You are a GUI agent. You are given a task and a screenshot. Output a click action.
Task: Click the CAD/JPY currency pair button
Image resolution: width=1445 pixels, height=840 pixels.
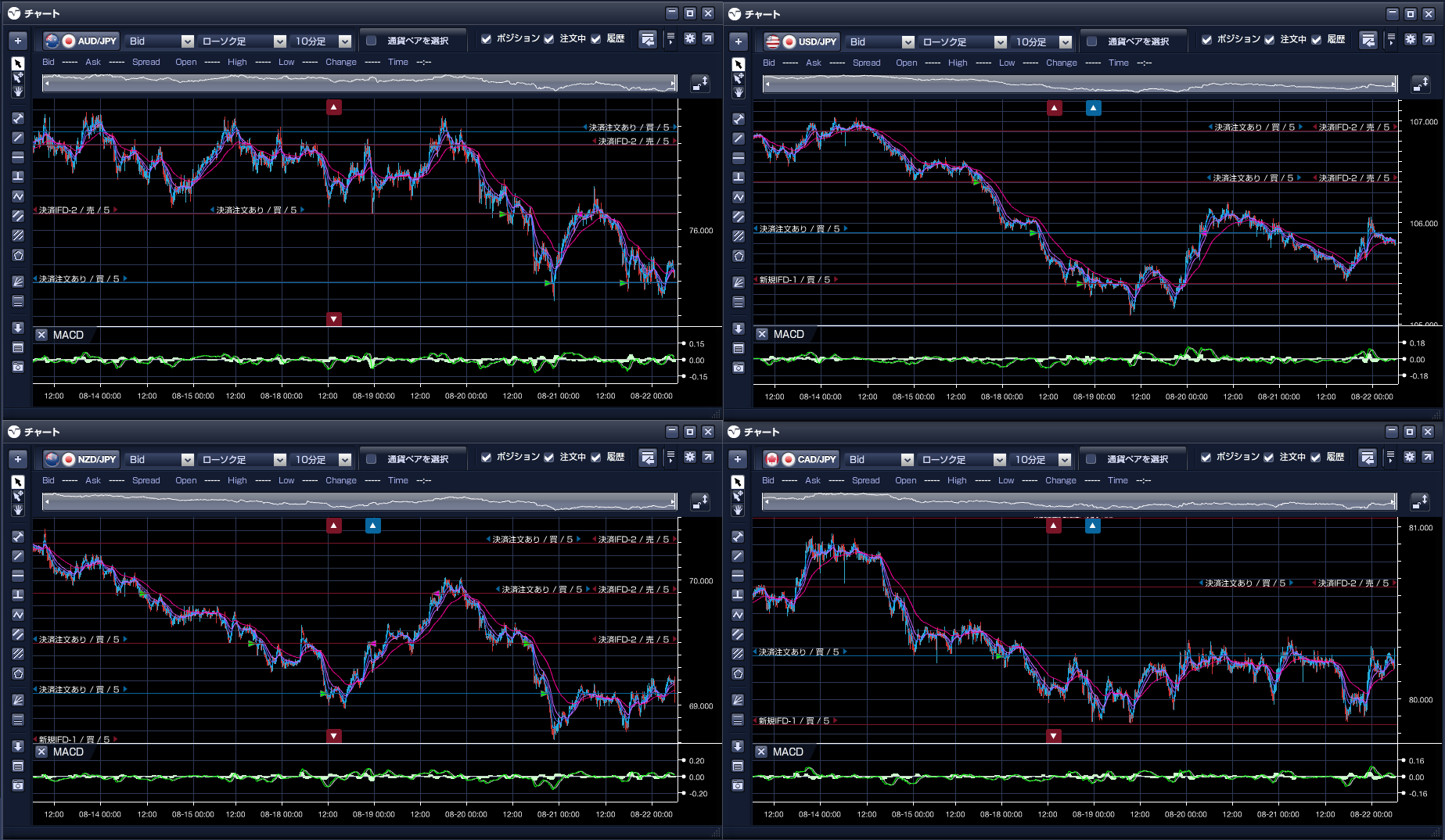(801, 459)
